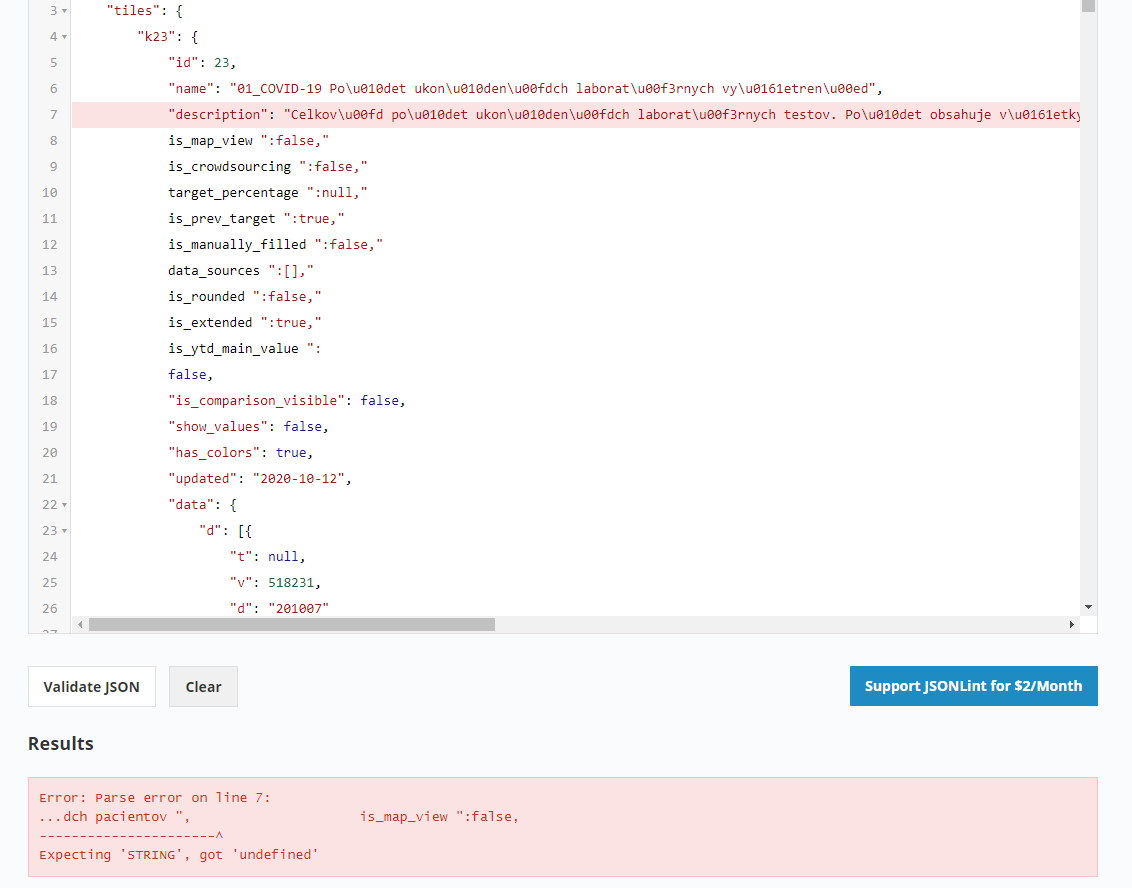This screenshot has width=1132, height=888.
Task: Click the left arrow of the horizontal scrollbar
Action: tap(80, 623)
